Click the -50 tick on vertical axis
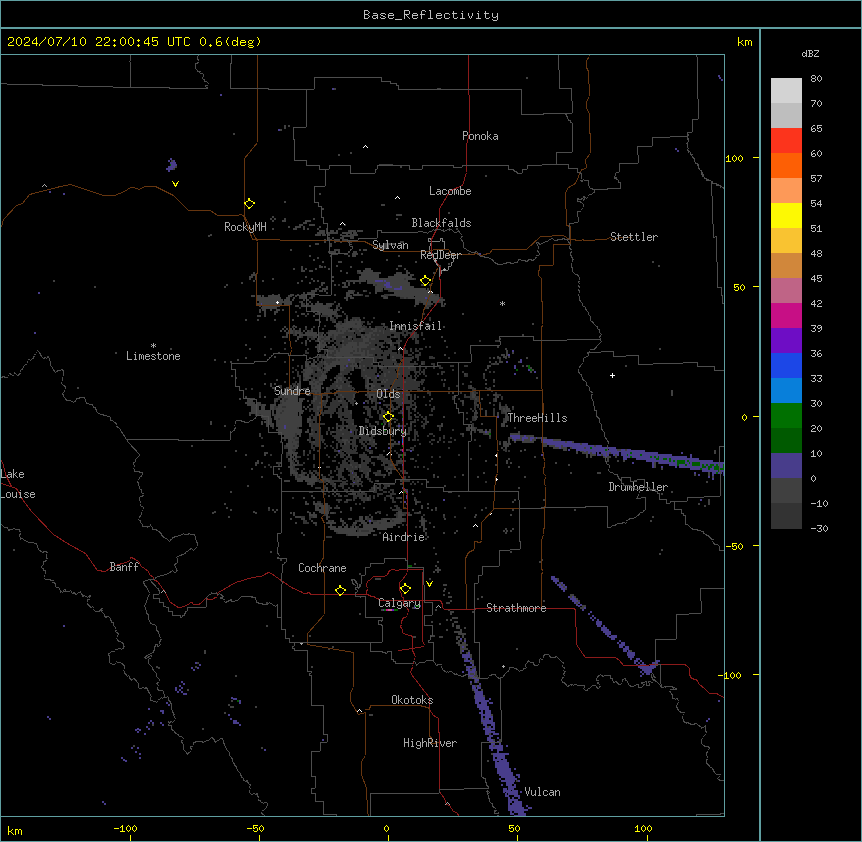 pyautogui.click(x=734, y=546)
